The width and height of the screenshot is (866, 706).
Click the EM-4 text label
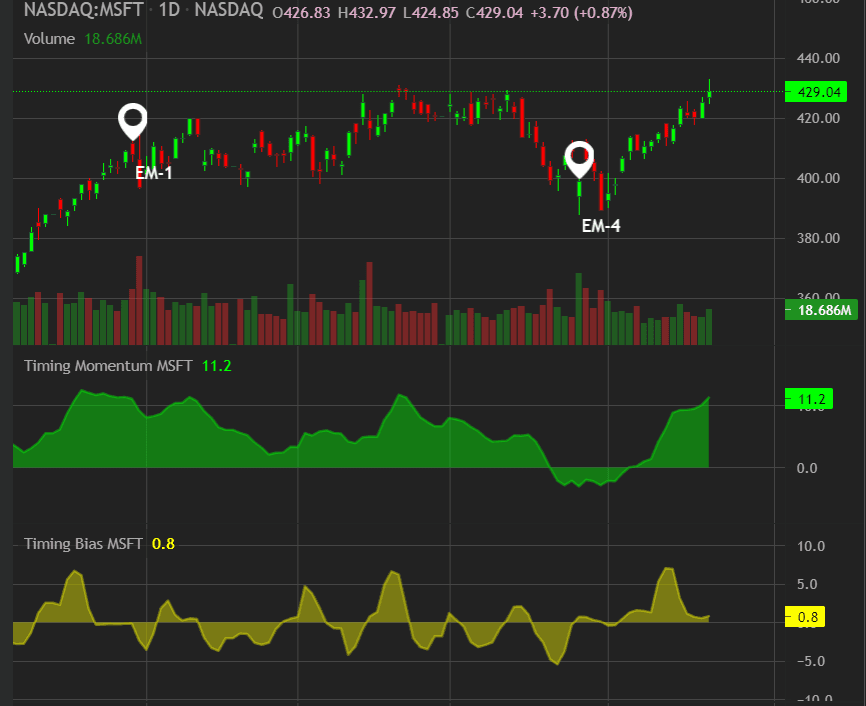(601, 226)
